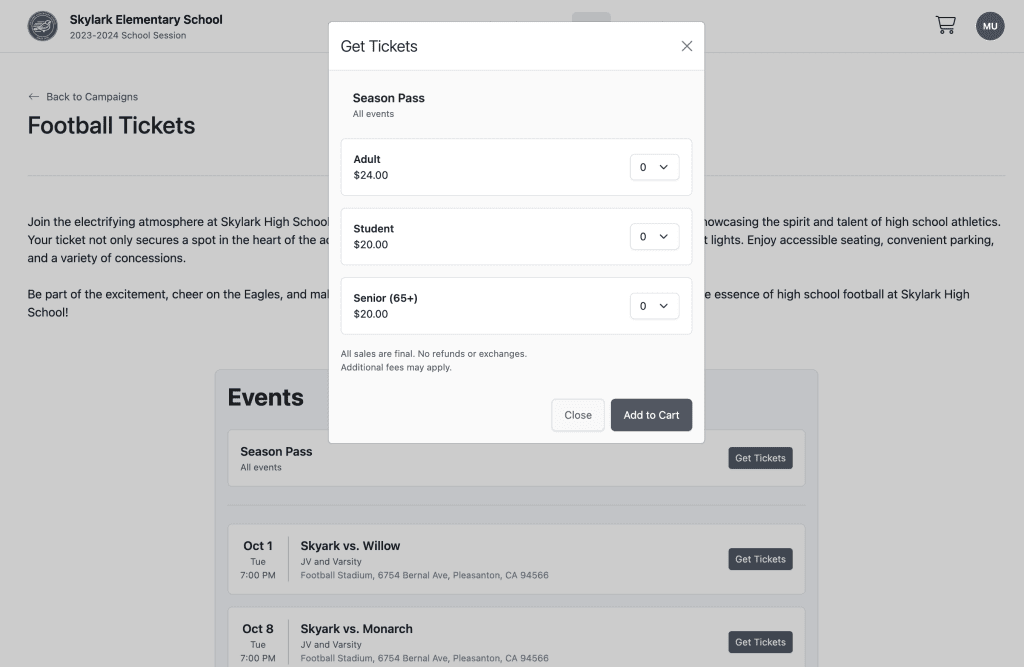This screenshot has height=667, width=1024.
Task: Follow the Back to Campaigns link
Action: pos(92,97)
